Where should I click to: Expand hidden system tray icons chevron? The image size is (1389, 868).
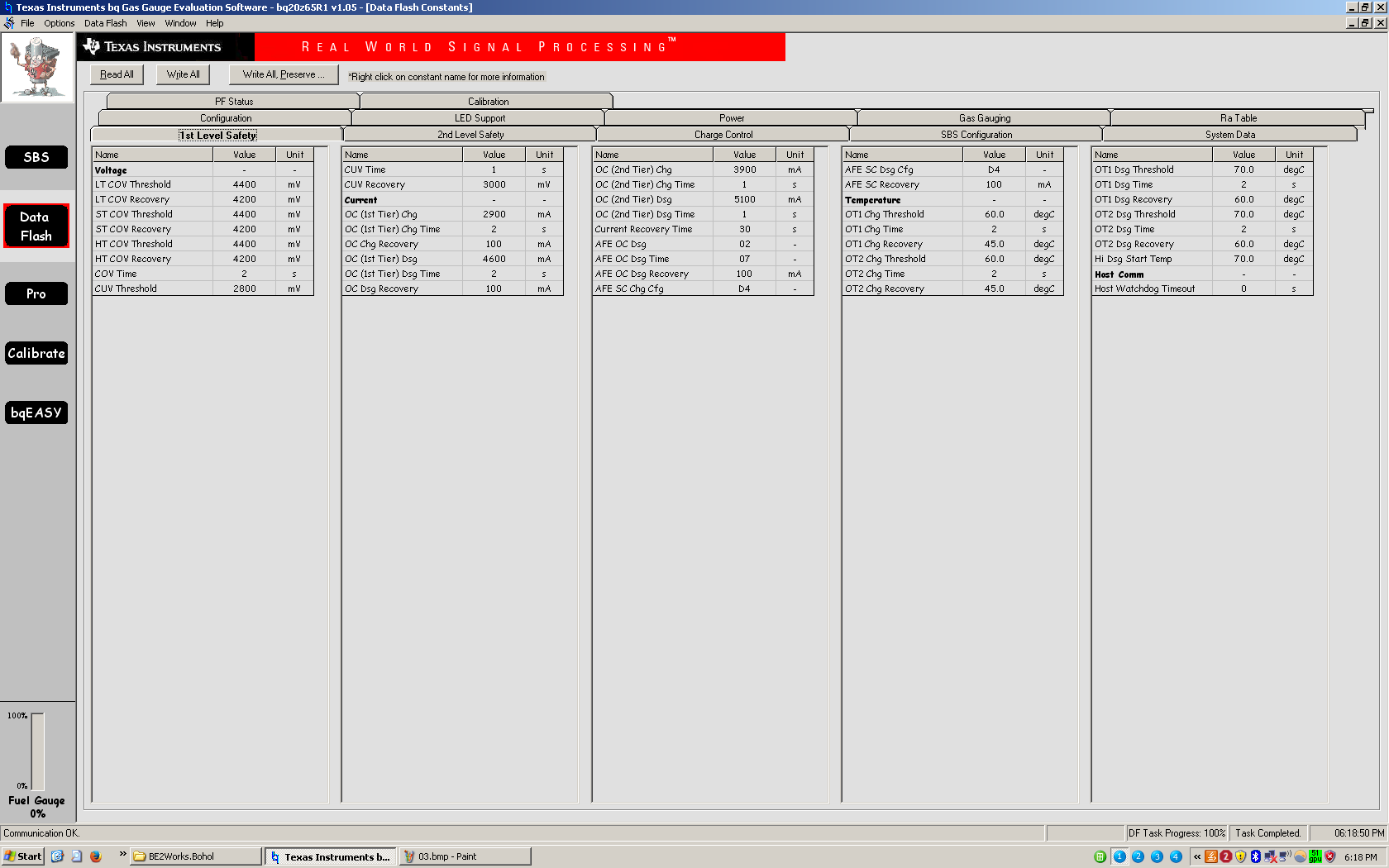tap(1196, 856)
